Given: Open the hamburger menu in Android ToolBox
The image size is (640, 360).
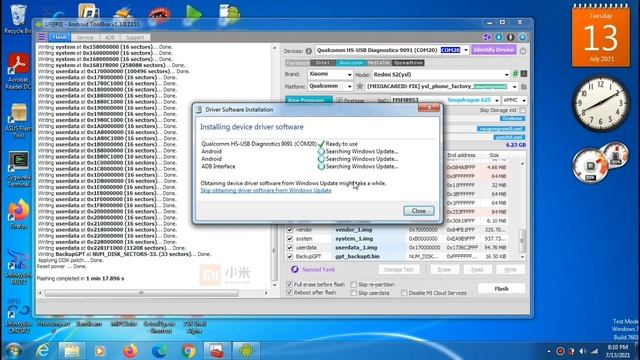Looking at the screenshot, I should [x=42, y=37].
